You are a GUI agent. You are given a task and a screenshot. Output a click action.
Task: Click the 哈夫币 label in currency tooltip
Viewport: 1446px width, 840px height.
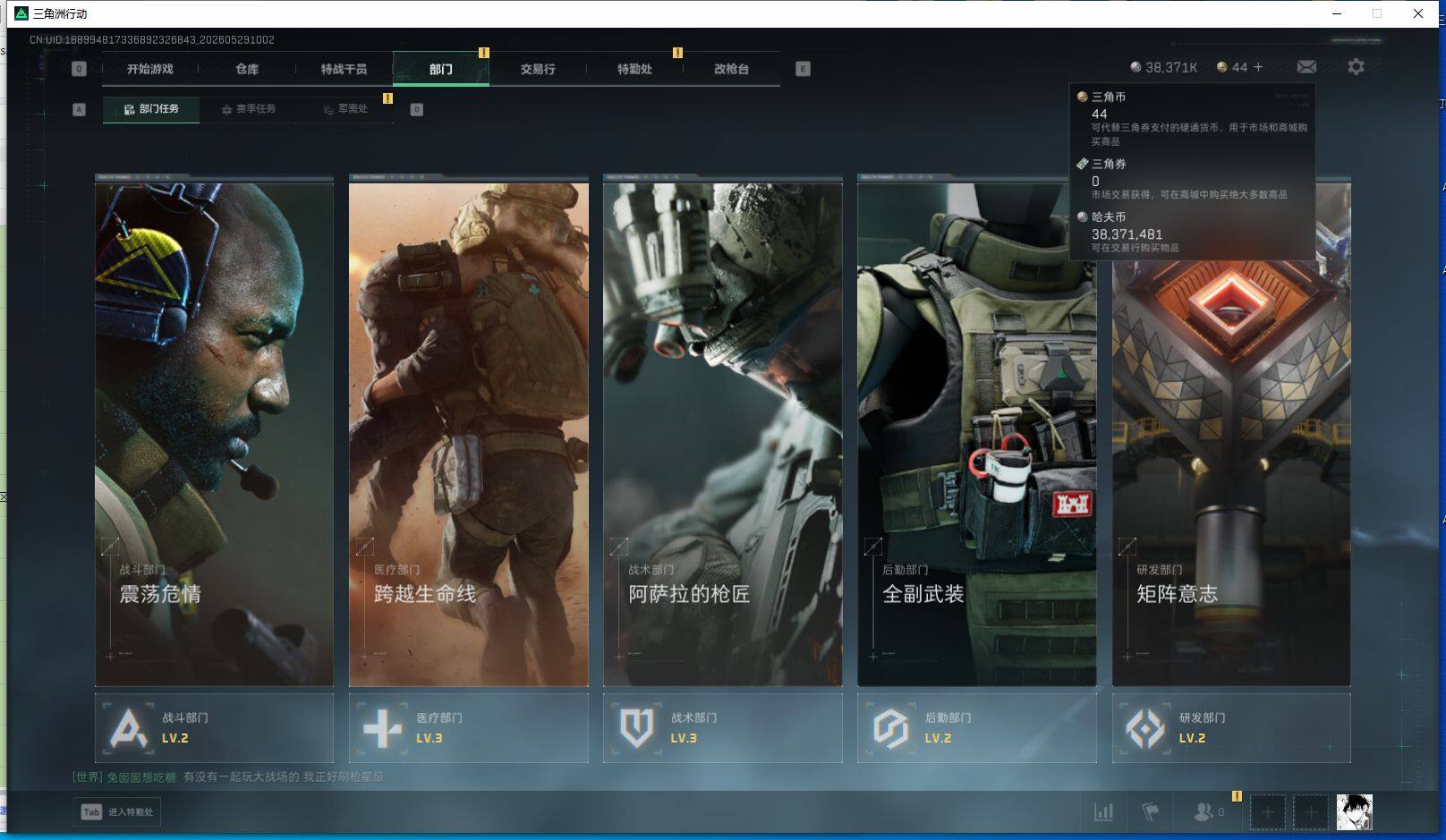(1109, 217)
